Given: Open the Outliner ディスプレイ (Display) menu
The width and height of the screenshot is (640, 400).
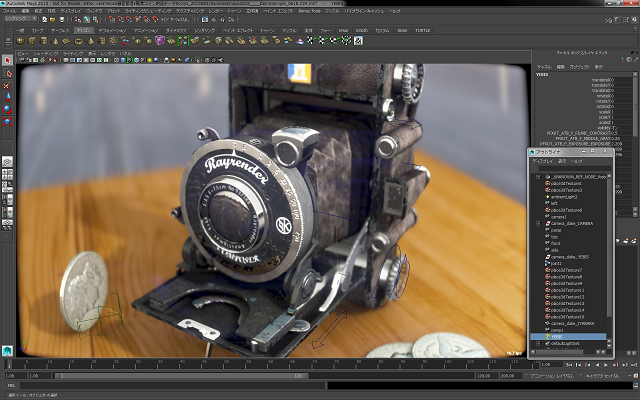Looking at the screenshot, I should [542, 161].
